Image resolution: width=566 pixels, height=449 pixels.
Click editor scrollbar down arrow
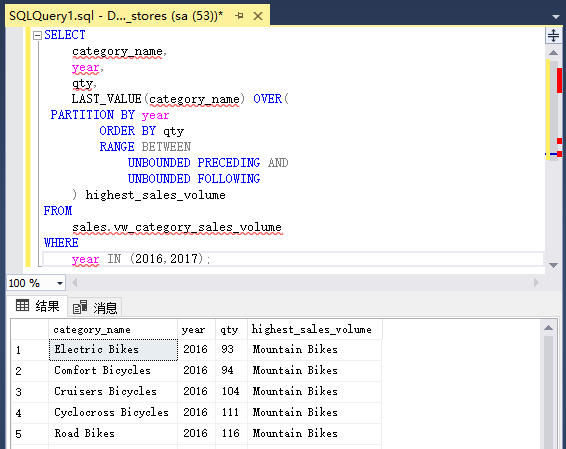click(553, 265)
